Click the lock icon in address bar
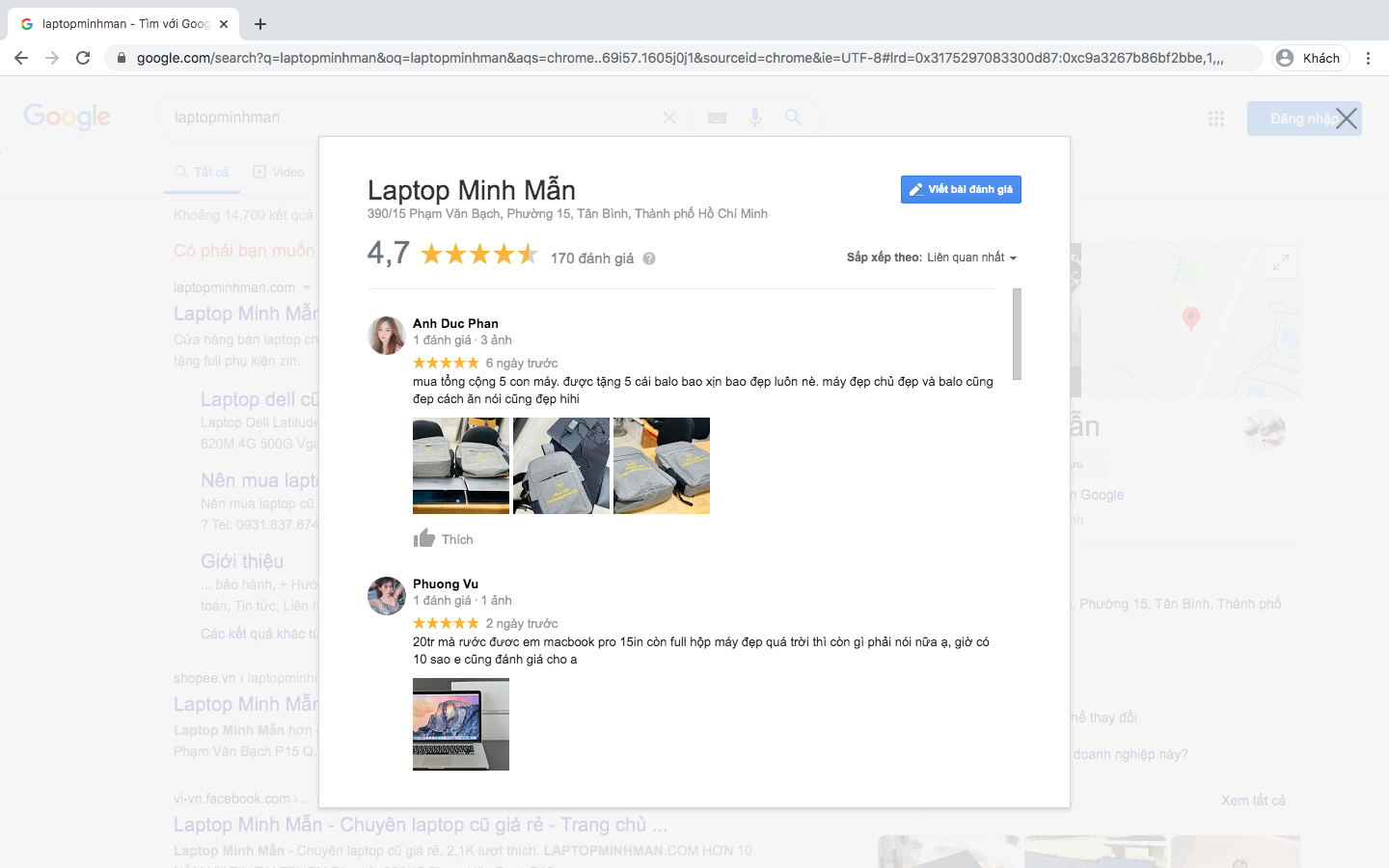Image resolution: width=1389 pixels, height=868 pixels. 121,58
